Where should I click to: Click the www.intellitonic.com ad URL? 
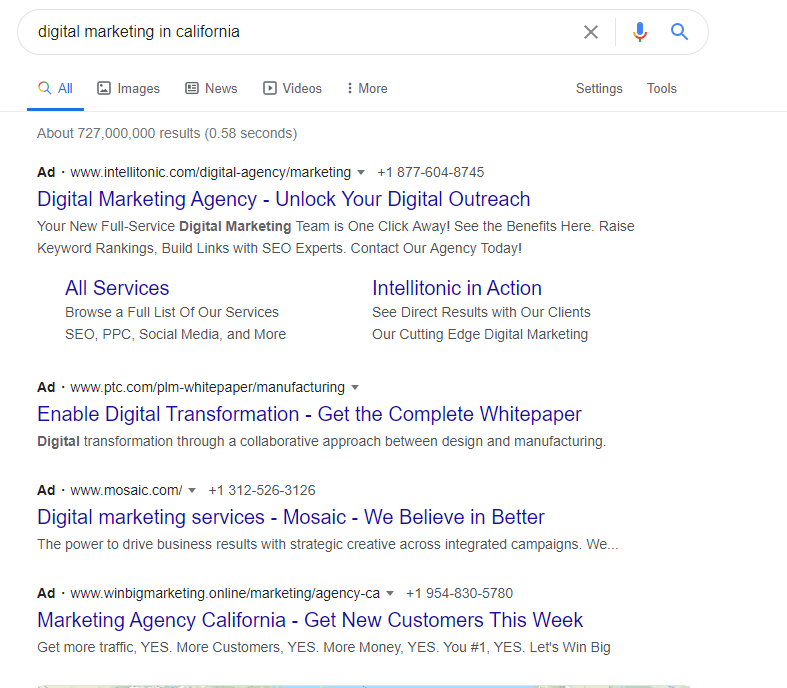click(x=210, y=173)
